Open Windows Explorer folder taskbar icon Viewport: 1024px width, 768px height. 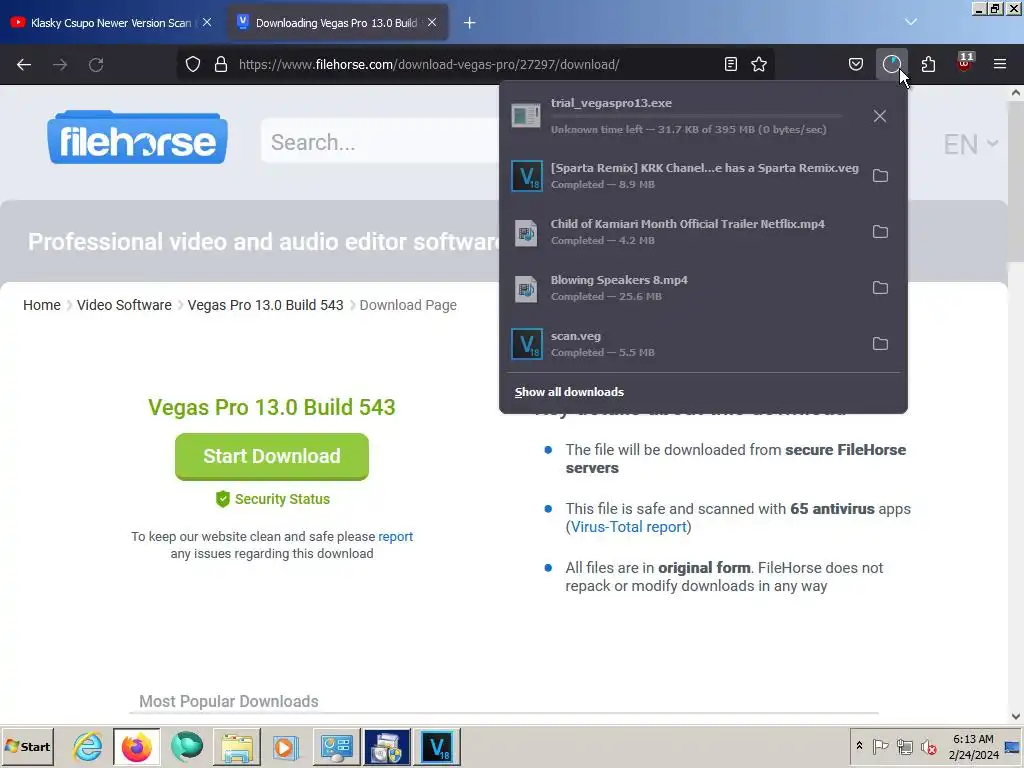237,747
